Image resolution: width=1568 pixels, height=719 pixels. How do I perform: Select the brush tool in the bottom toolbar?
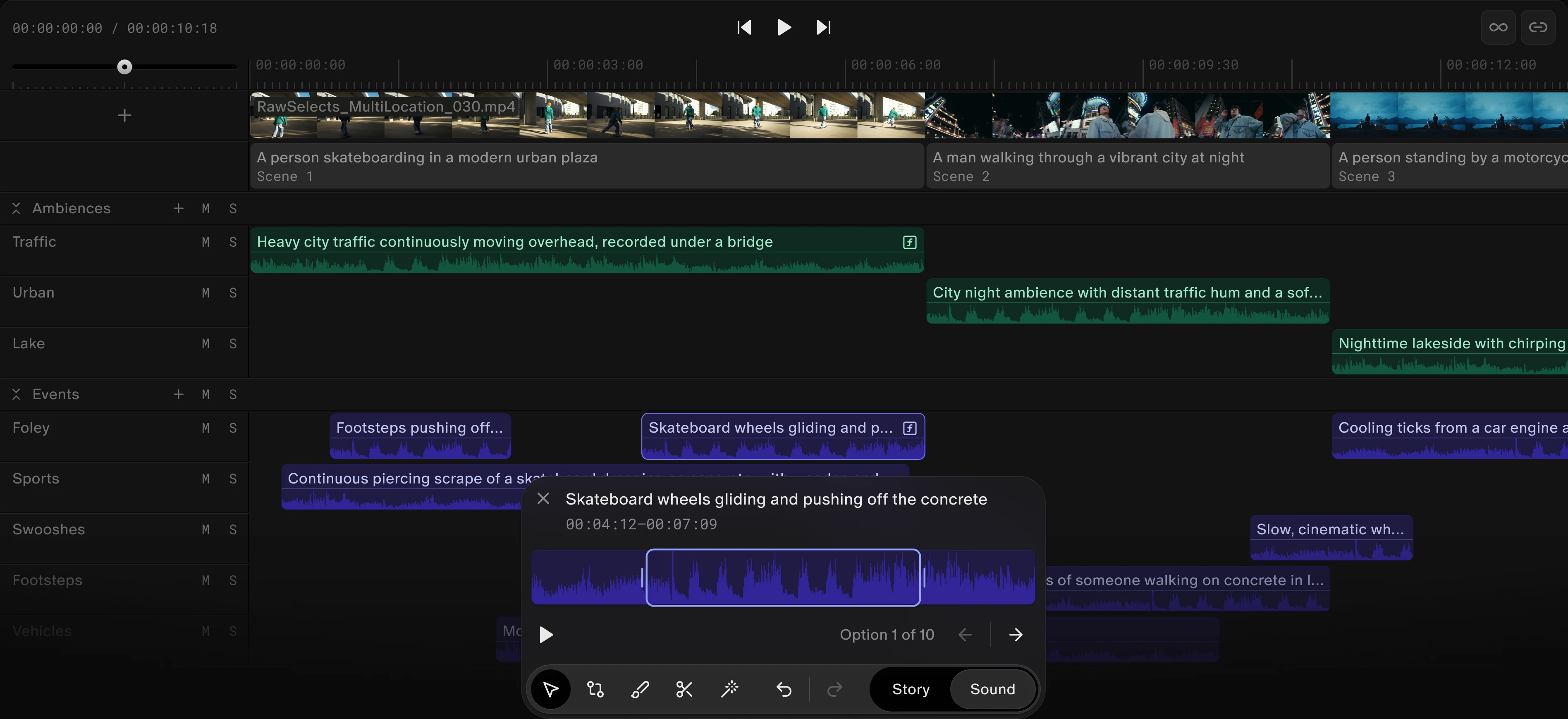tap(640, 689)
